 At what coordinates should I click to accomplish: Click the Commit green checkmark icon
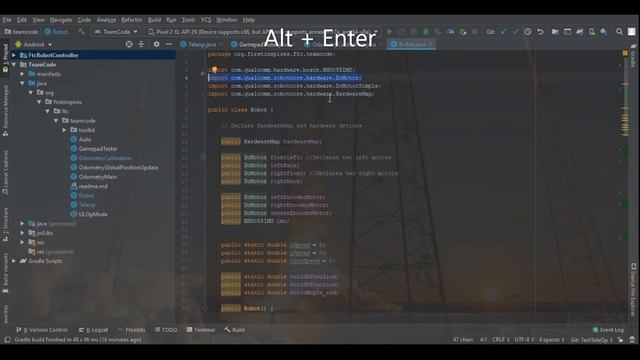pyautogui.click(x=515, y=31)
